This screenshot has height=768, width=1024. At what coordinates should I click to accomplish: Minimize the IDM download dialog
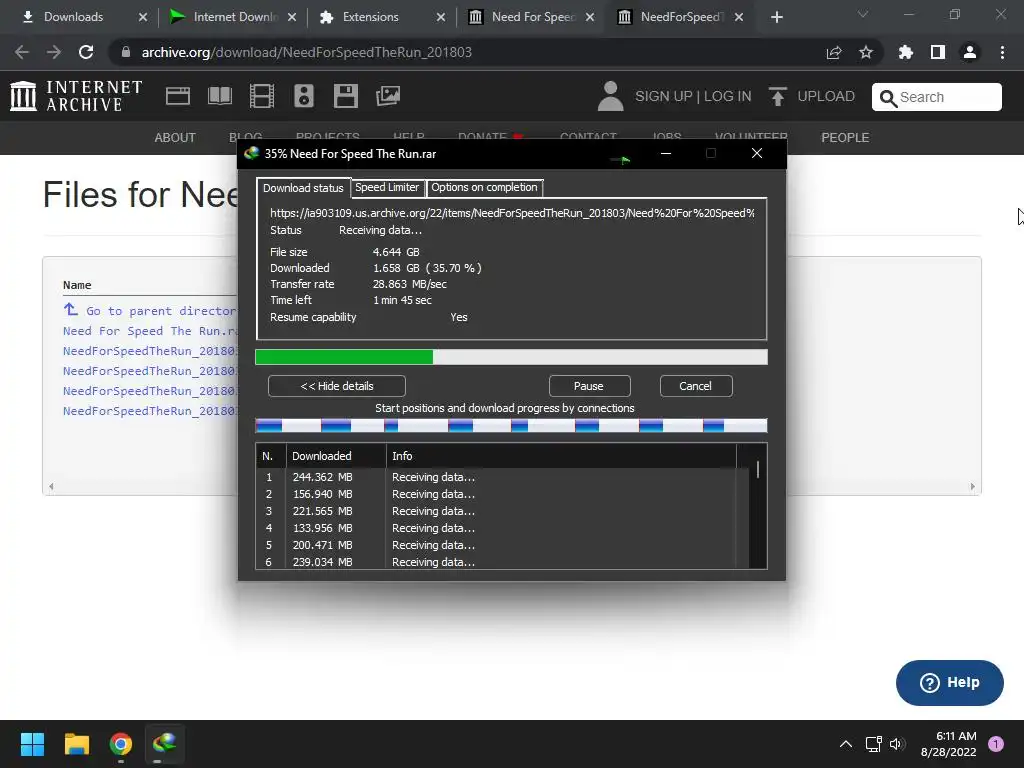point(665,153)
